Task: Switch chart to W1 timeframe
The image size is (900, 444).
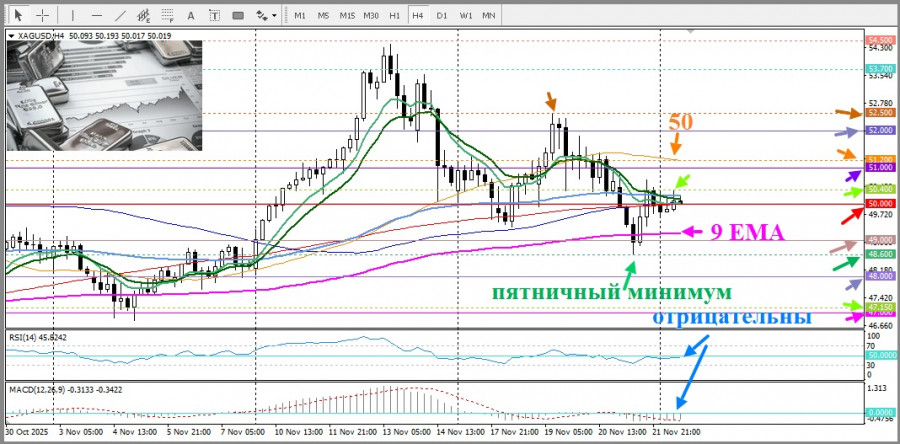Action: [465, 15]
